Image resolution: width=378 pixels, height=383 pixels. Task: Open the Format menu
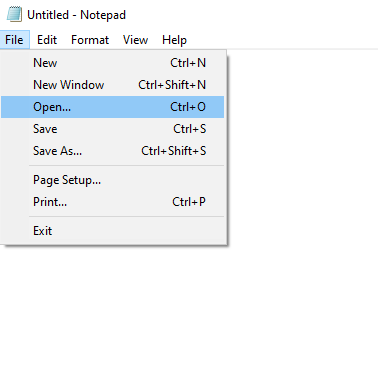(90, 40)
